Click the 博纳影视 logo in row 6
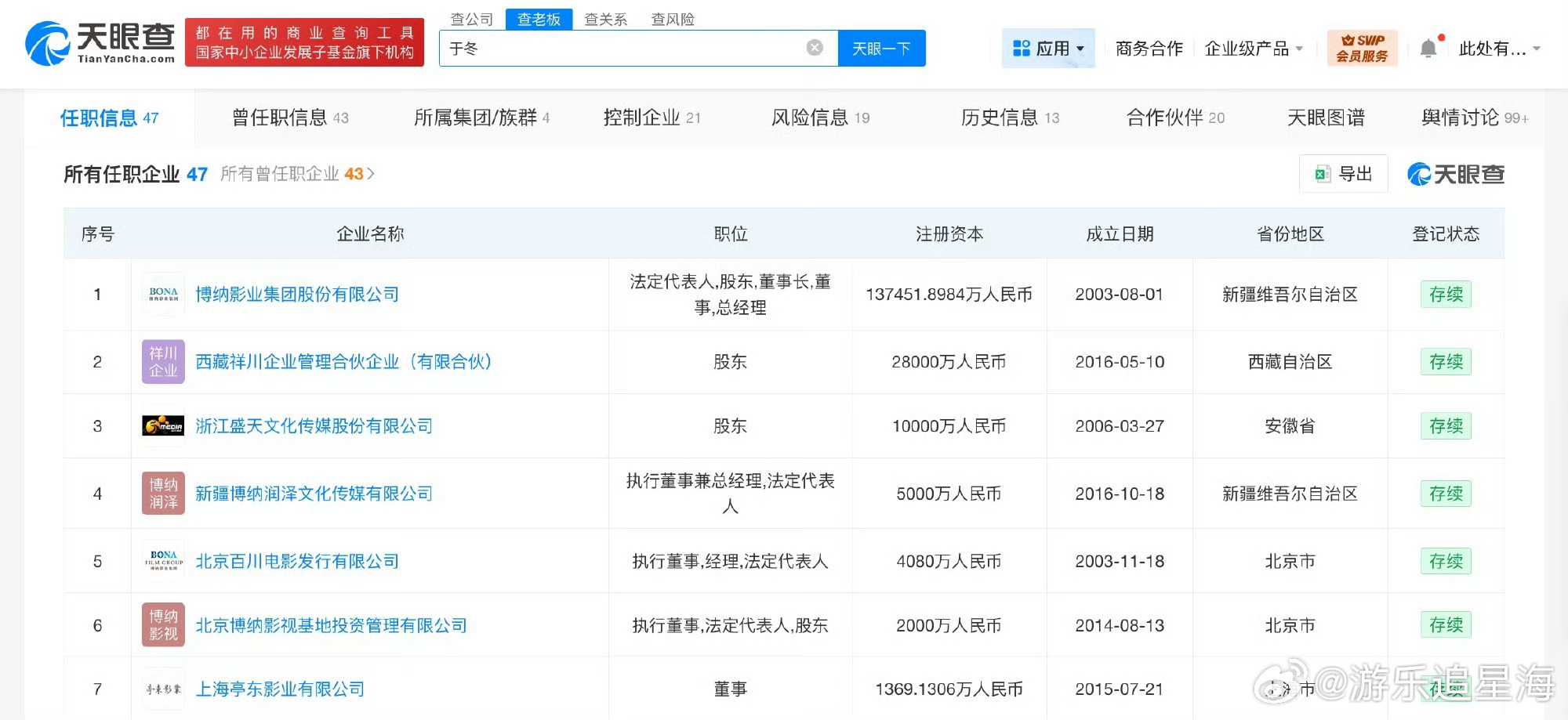Viewport: 1568px width, 720px height. click(x=162, y=624)
